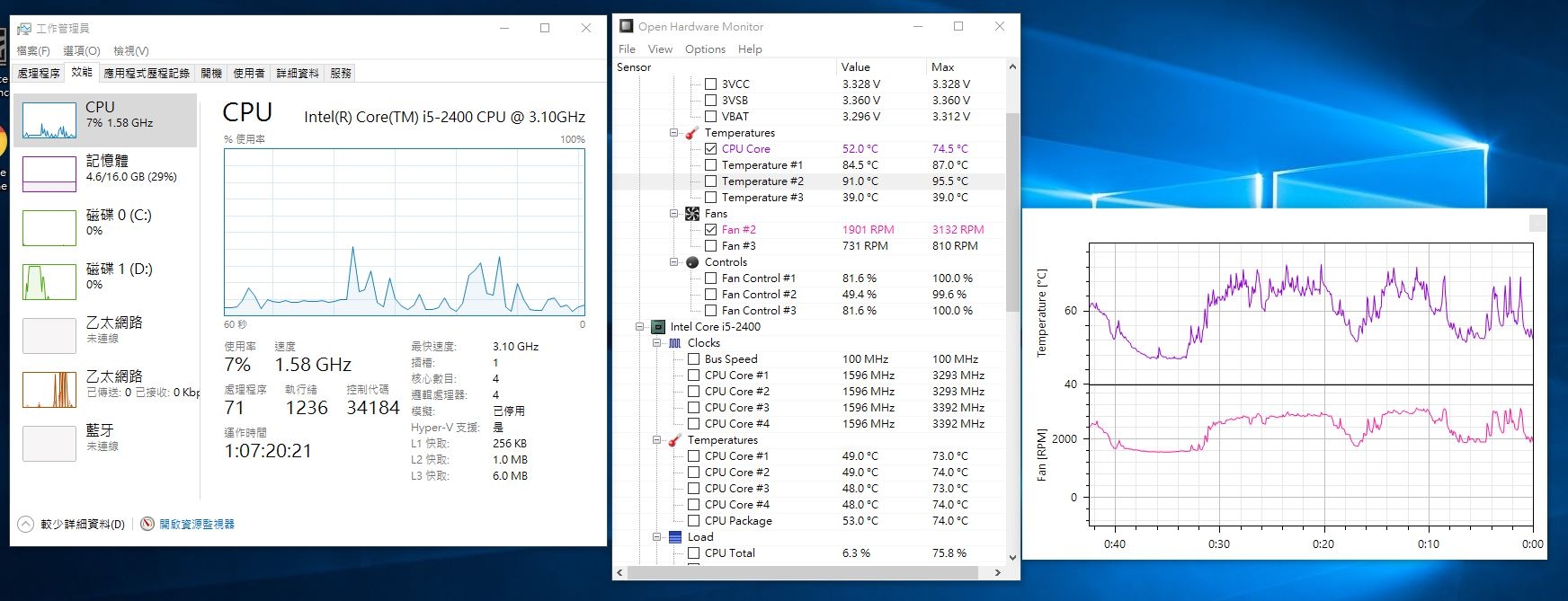Check the CPU Total load checkbox

[693, 553]
